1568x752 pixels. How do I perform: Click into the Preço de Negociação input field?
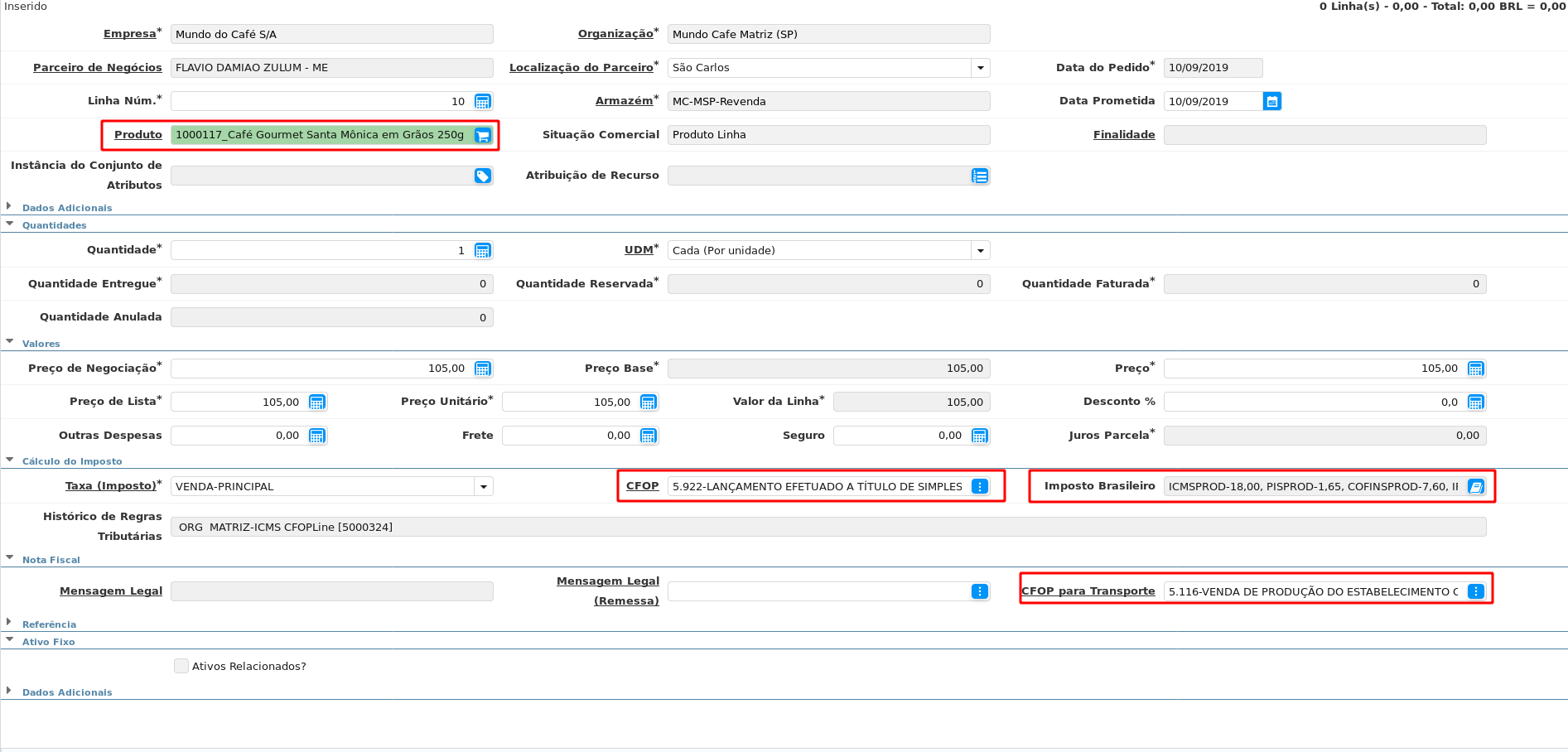[319, 369]
